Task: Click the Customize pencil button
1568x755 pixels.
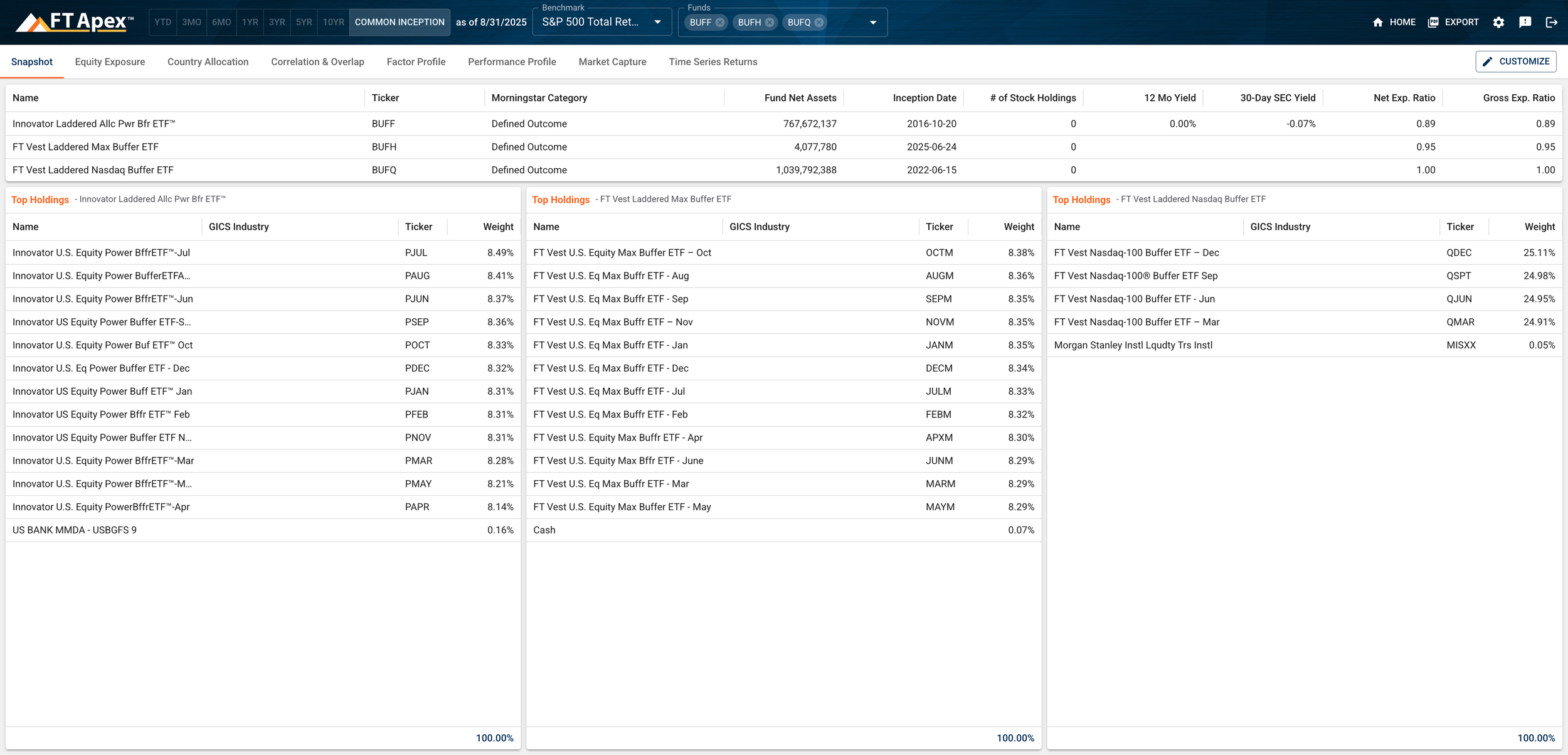Action: click(1515, 62)
